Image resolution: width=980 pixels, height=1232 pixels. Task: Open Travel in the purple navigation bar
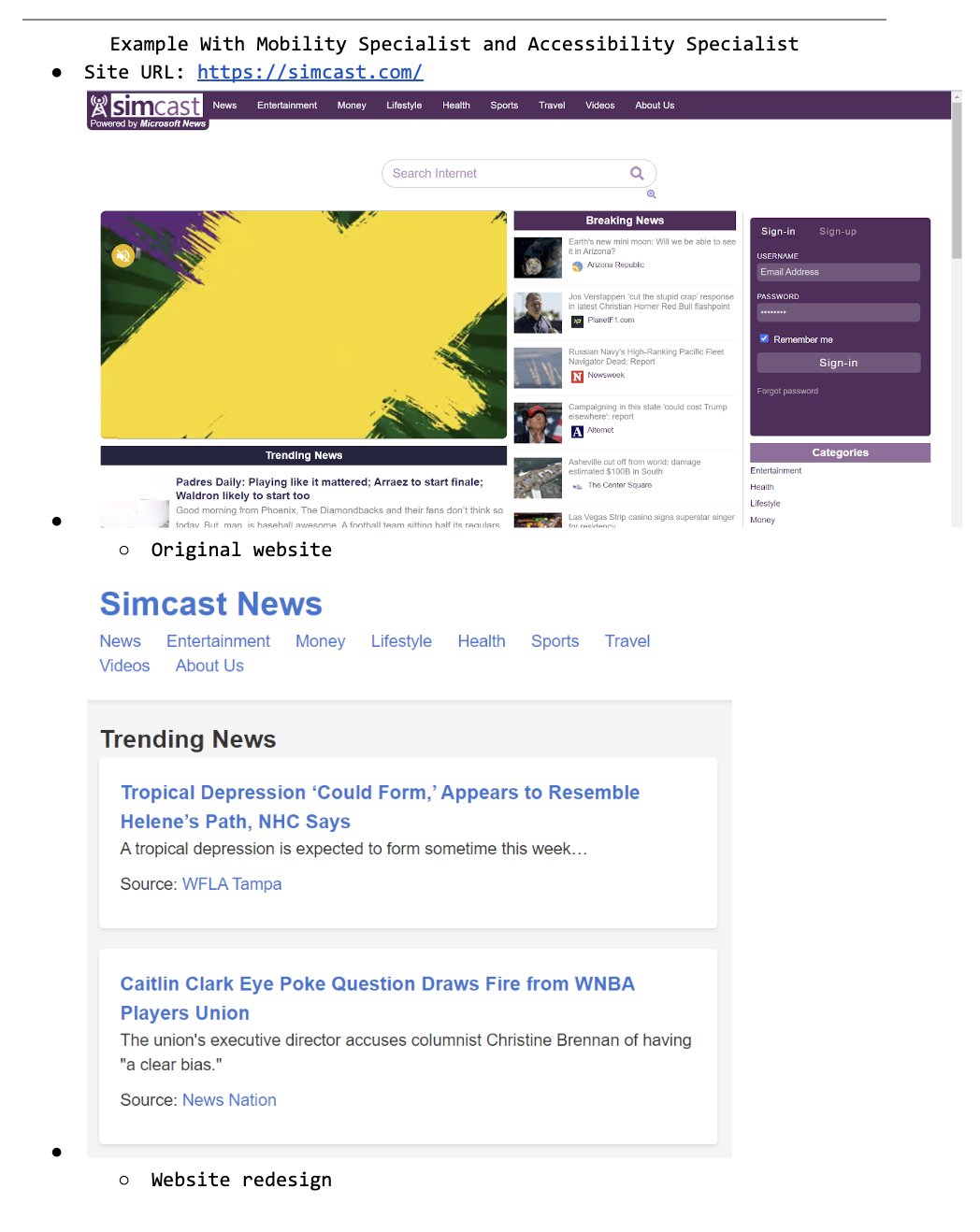[552, 106]
